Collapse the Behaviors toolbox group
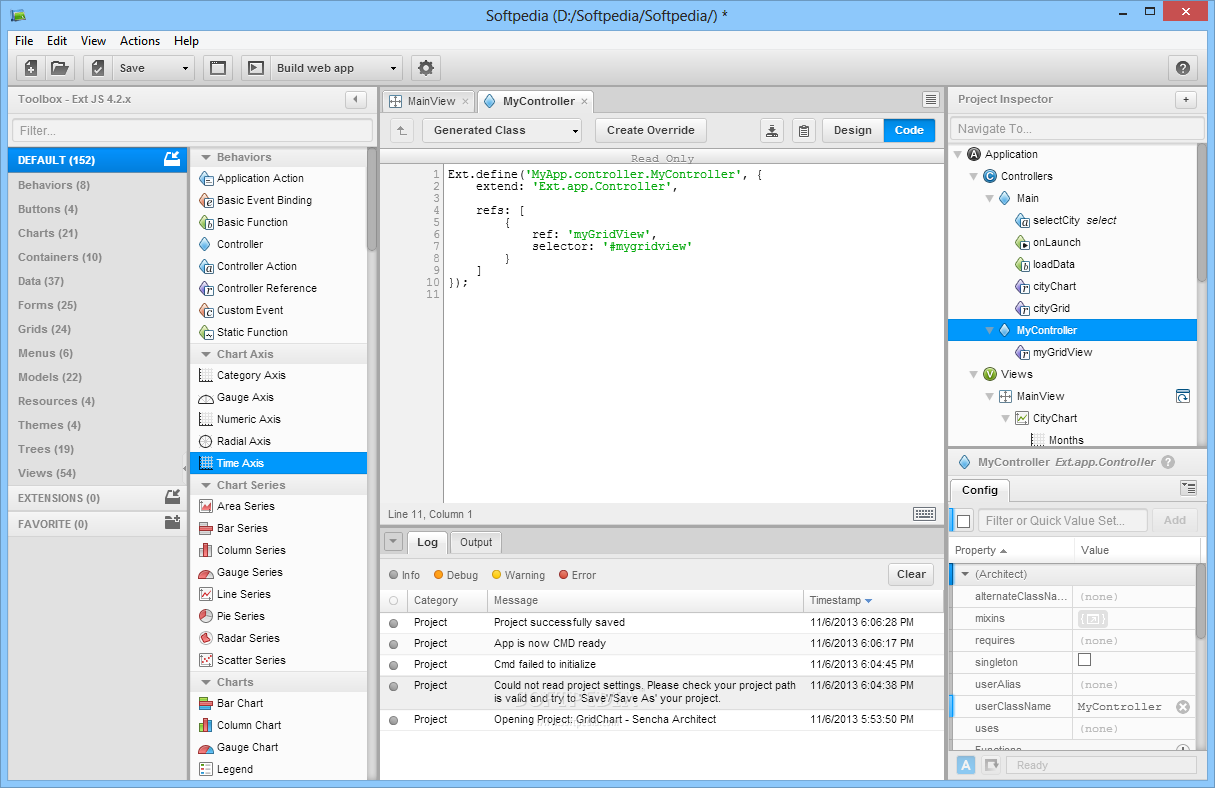Screen dimensions: 1215x788 tap(206, 157)
